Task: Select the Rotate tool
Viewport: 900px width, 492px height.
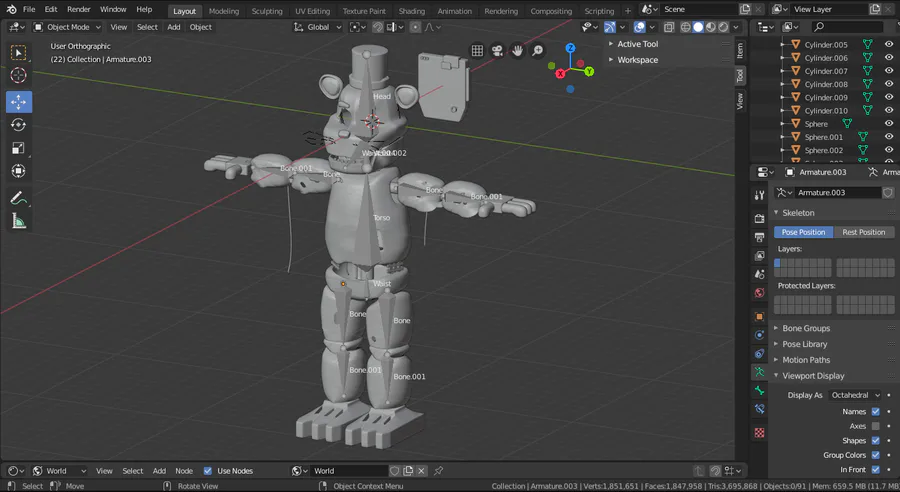Action: click(x=18, y=125)
